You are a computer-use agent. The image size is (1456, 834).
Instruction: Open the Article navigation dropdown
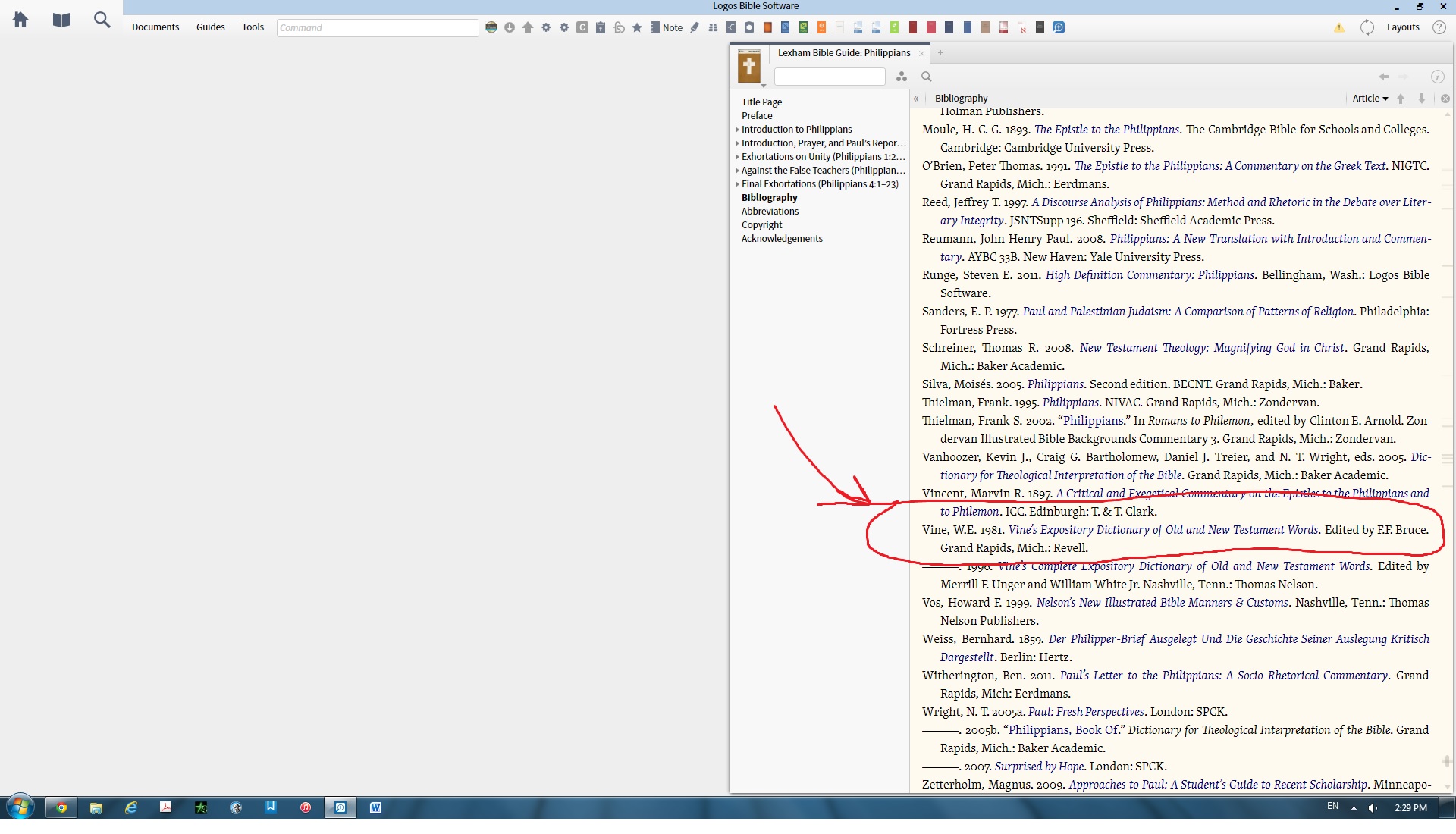1370,99
